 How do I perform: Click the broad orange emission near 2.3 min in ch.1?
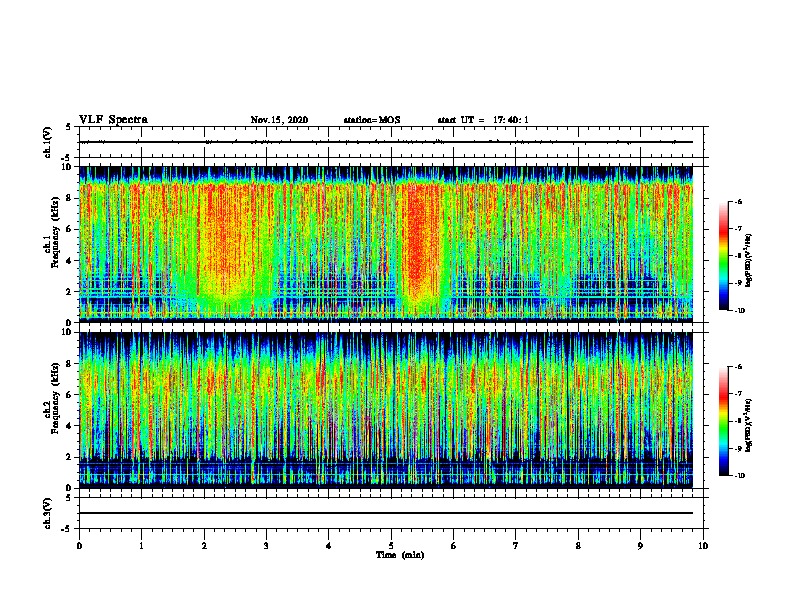tap(227, 242)
